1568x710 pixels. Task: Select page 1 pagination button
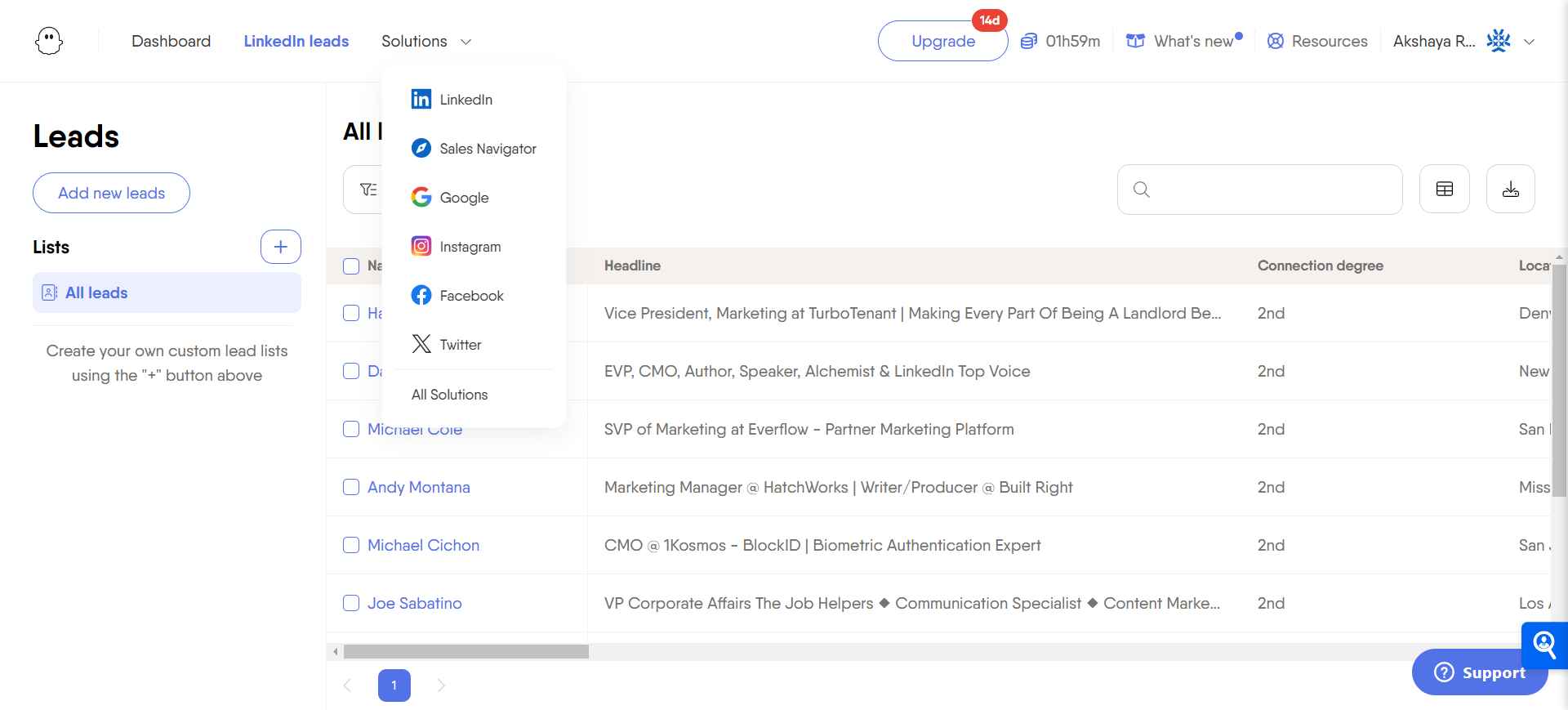pos(394,685)
